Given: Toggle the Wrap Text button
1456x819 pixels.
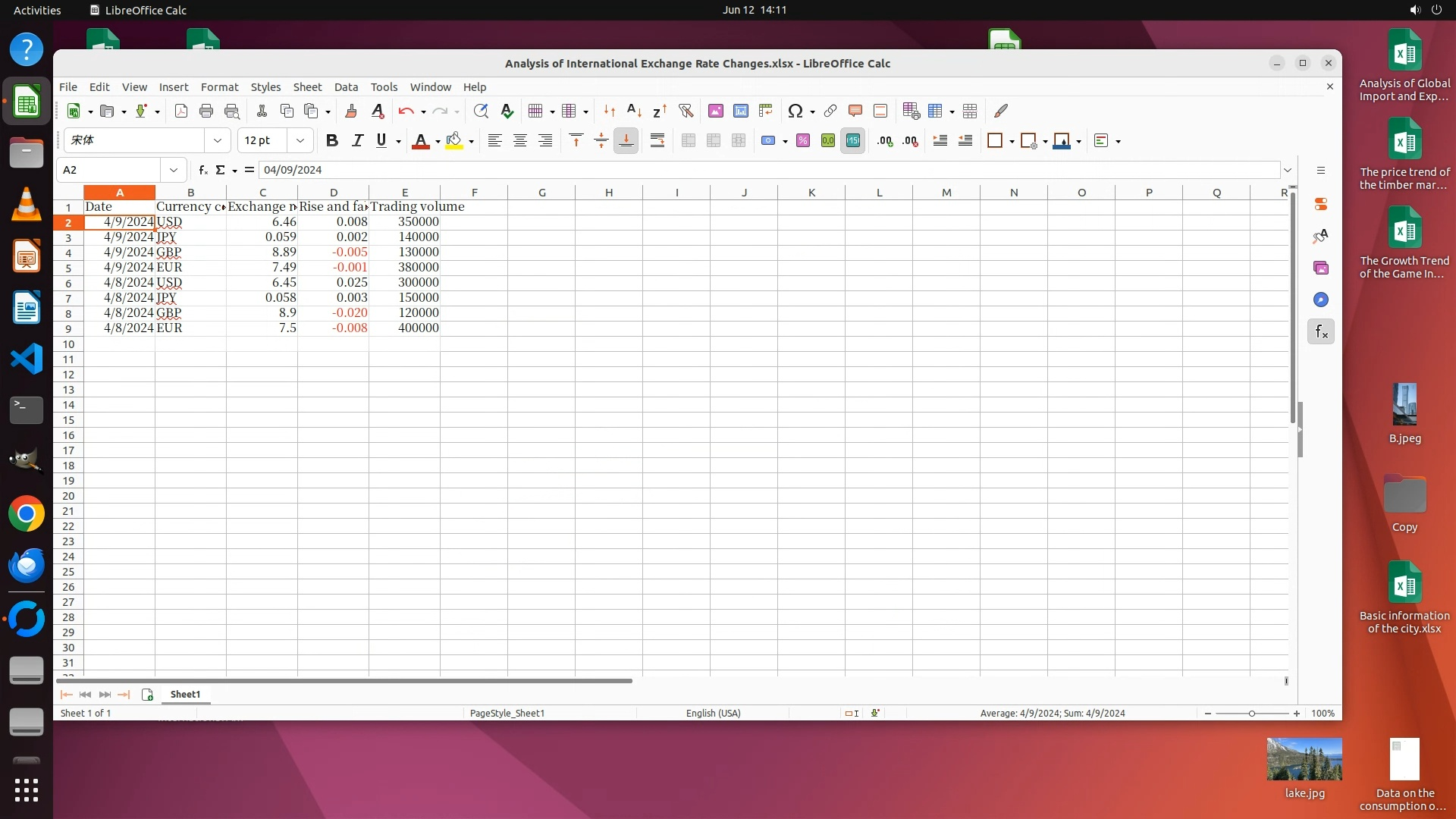Looking at the screenshot, I should (x=657, y=140).
